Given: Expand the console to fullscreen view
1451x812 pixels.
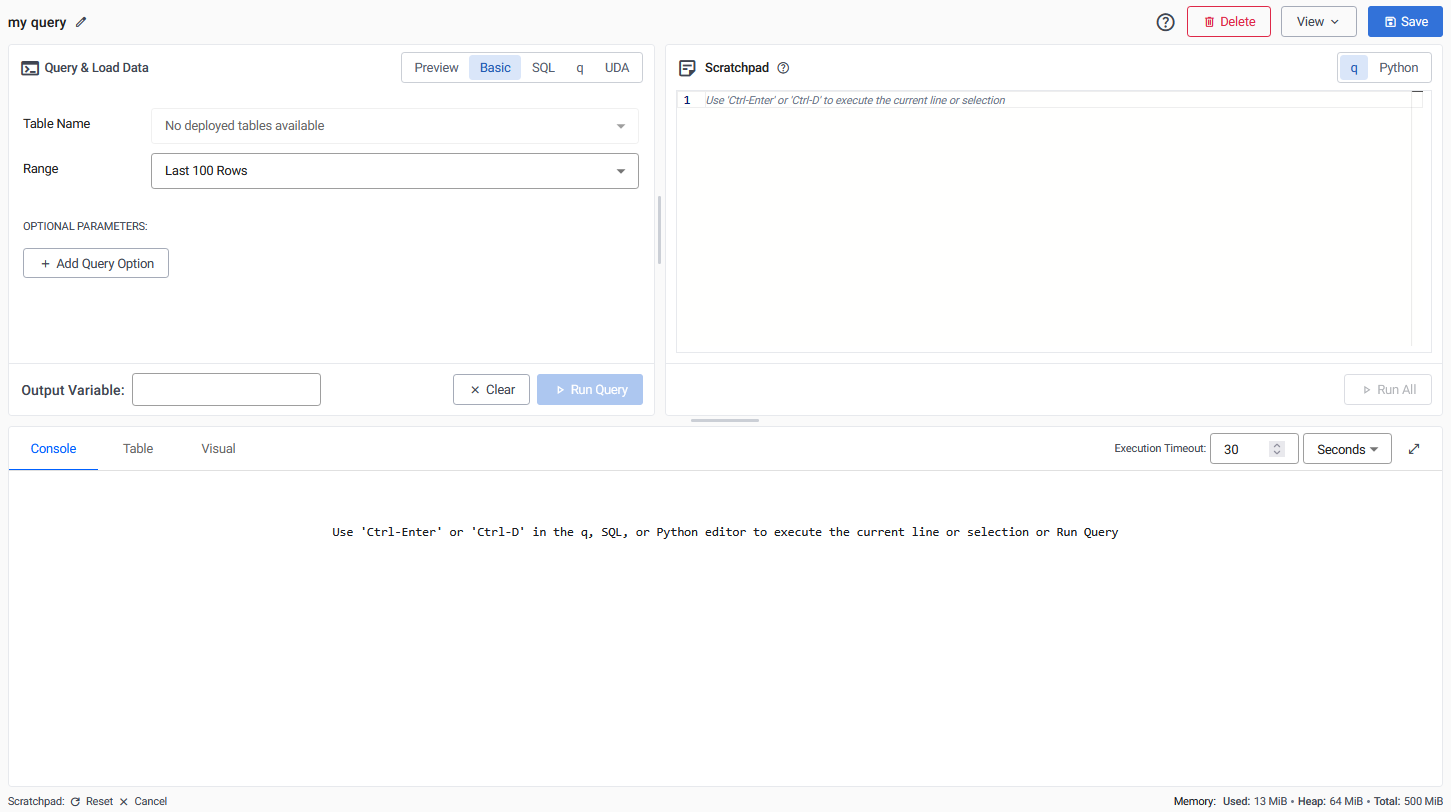Looking at the screenshot, I should coord(1414,448).
